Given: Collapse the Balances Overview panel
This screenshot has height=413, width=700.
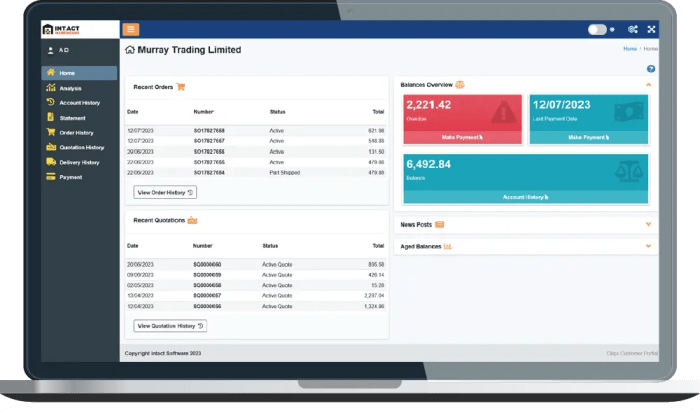Looking at the screenshot, I should pos(648,85).
